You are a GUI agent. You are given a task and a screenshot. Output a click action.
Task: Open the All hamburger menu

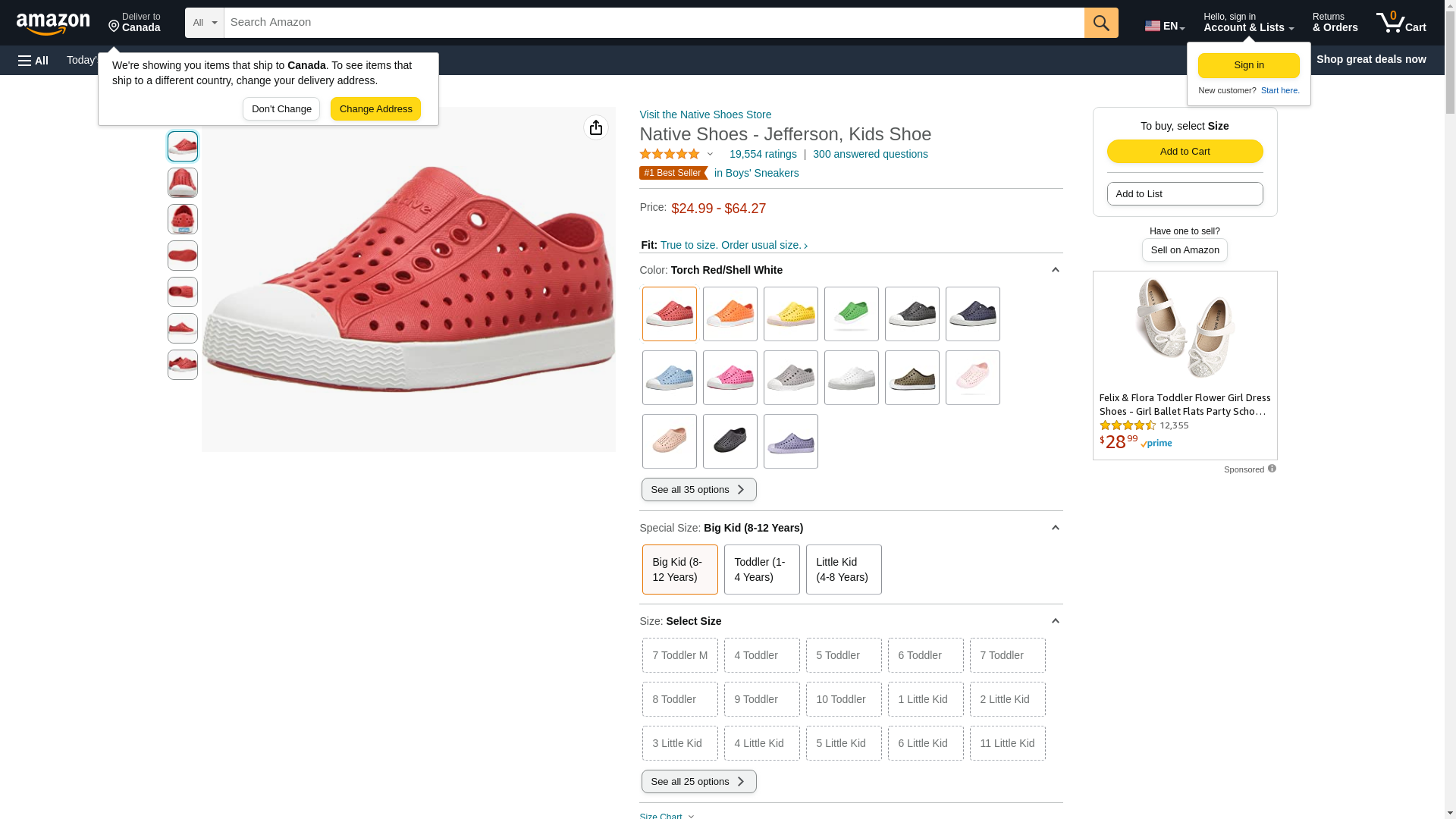coord(33,61)
